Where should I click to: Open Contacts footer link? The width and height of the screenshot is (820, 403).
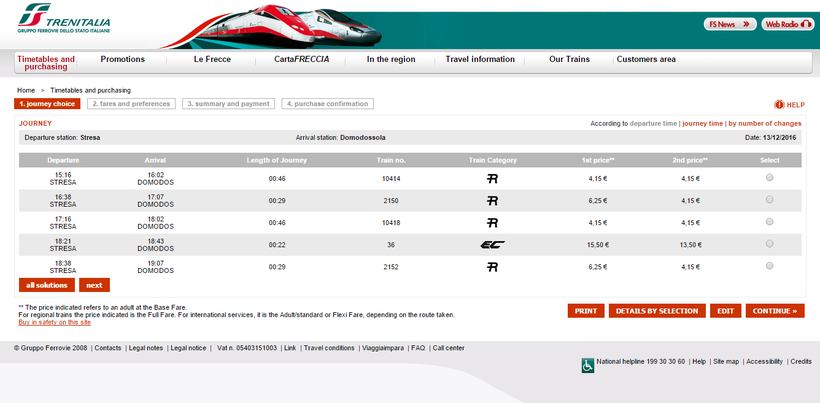coord(108,348)
